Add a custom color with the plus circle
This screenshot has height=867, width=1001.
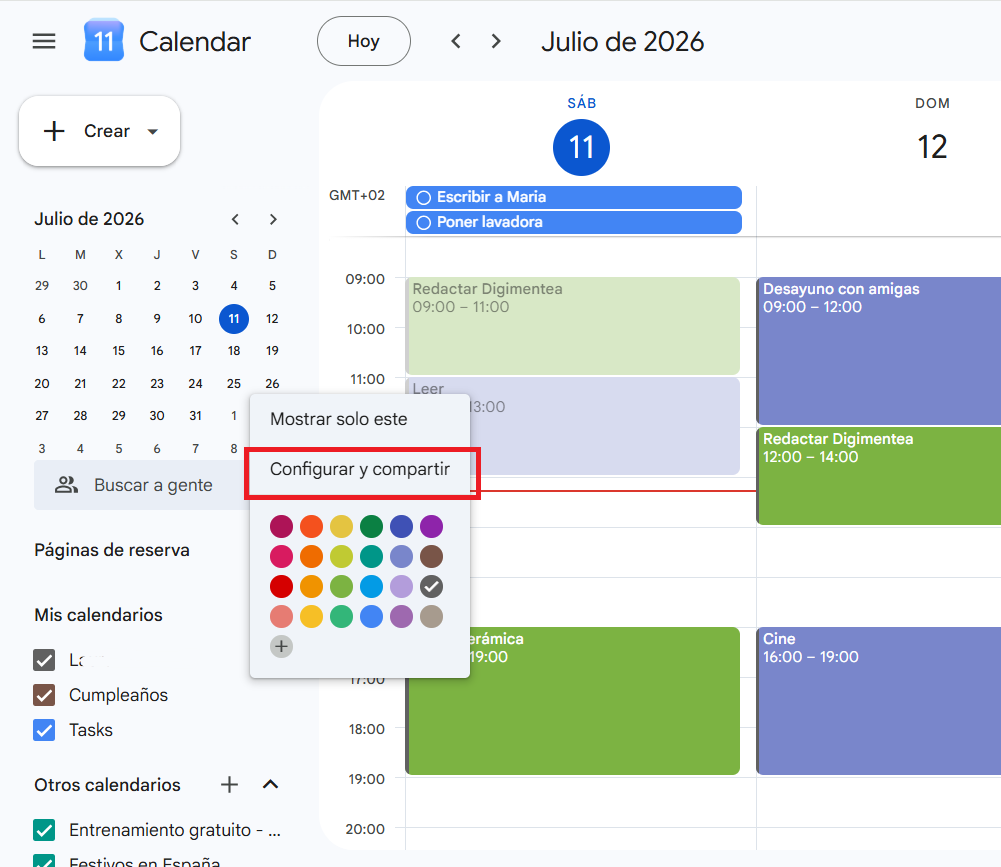point(282,647)
